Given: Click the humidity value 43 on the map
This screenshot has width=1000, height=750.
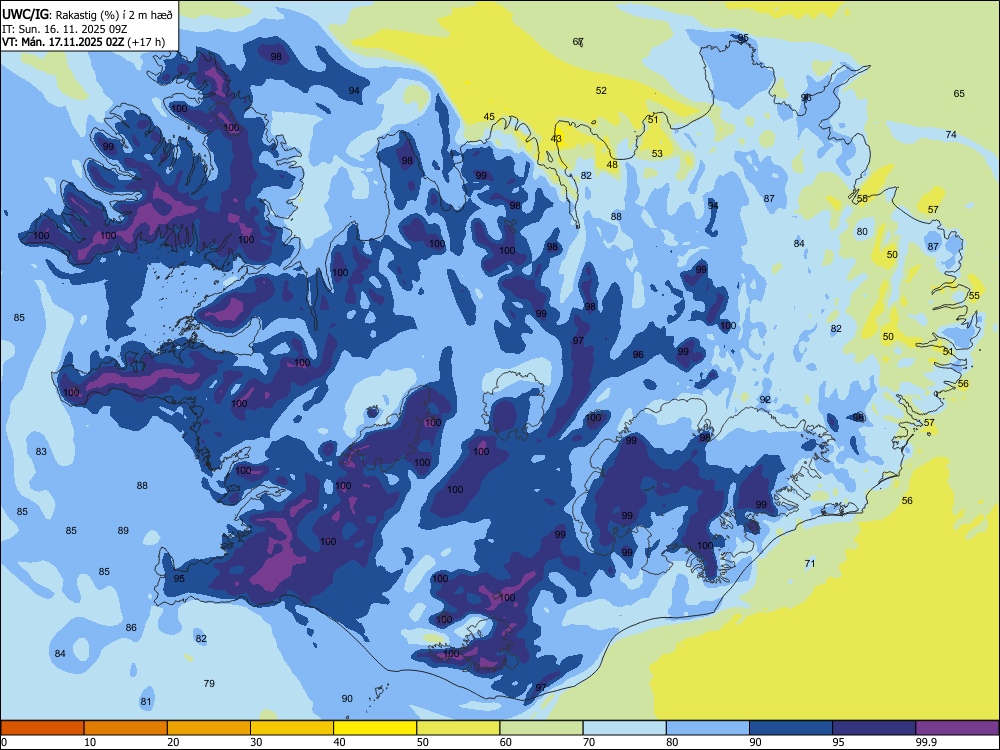Looking at the screenshot, I should 556,138.
